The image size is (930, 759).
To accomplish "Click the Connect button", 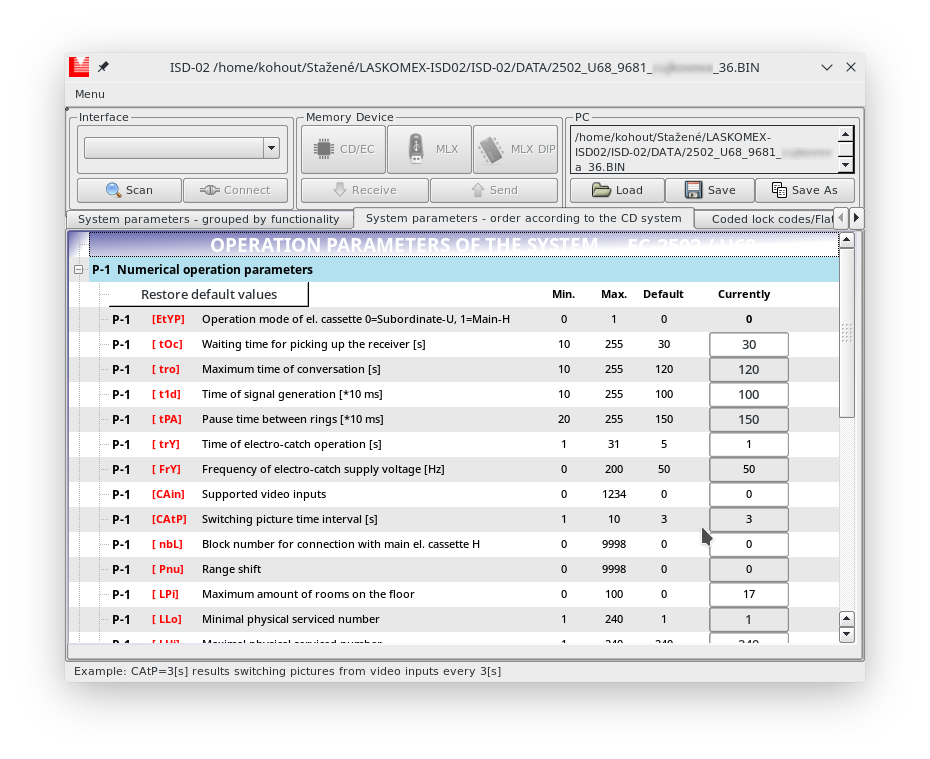I will click(x=235, y=190).
